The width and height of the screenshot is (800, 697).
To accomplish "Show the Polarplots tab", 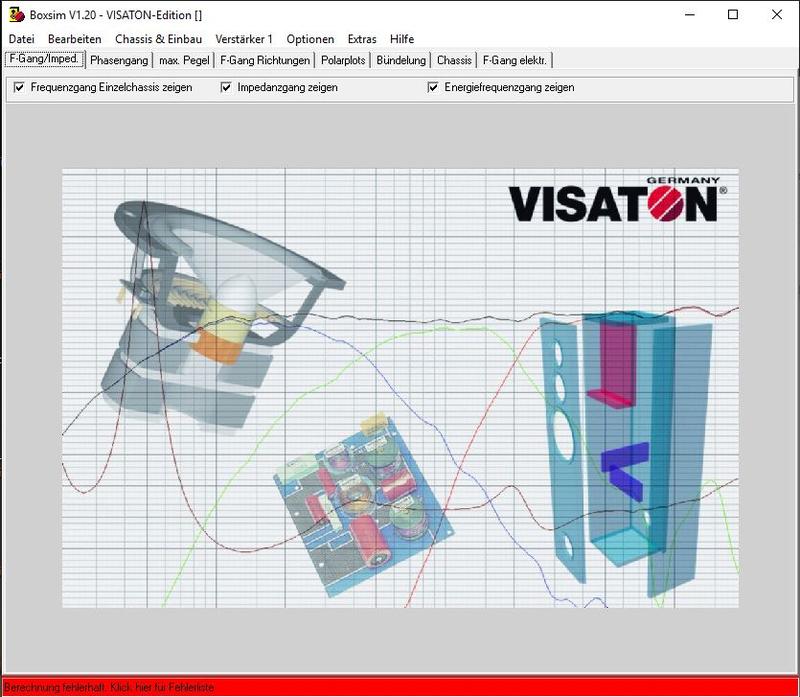I will [343, 60].
